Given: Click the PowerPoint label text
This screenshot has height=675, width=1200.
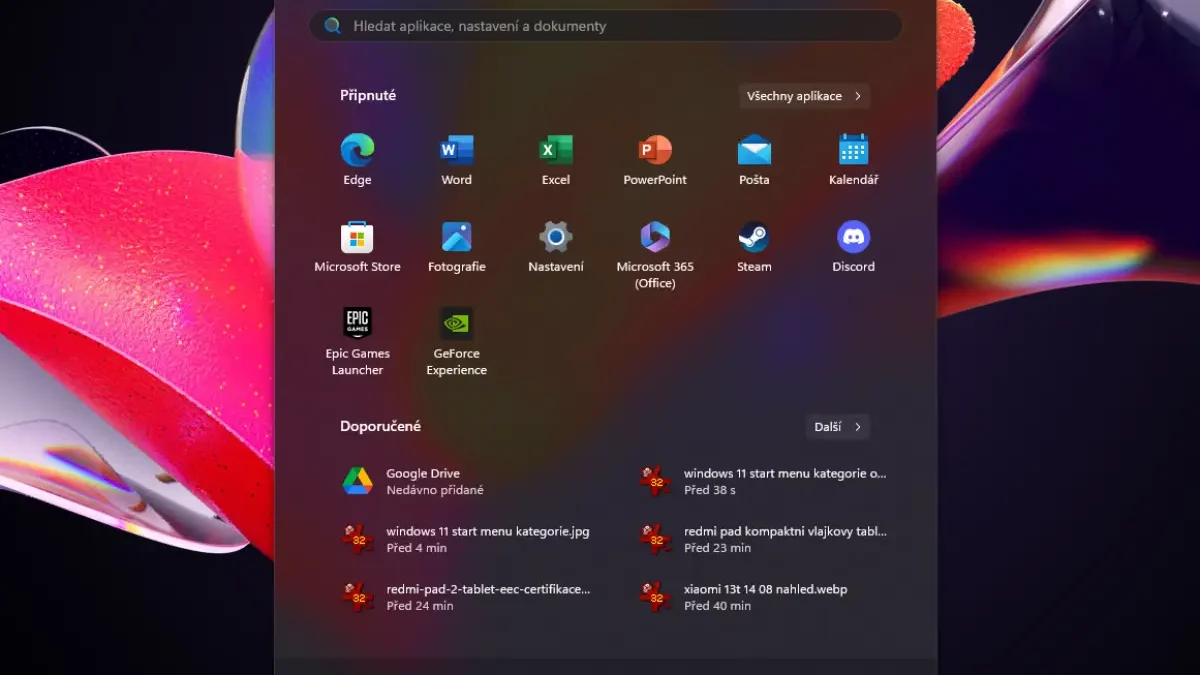Looking at the screenshot, I should point(655,180).
